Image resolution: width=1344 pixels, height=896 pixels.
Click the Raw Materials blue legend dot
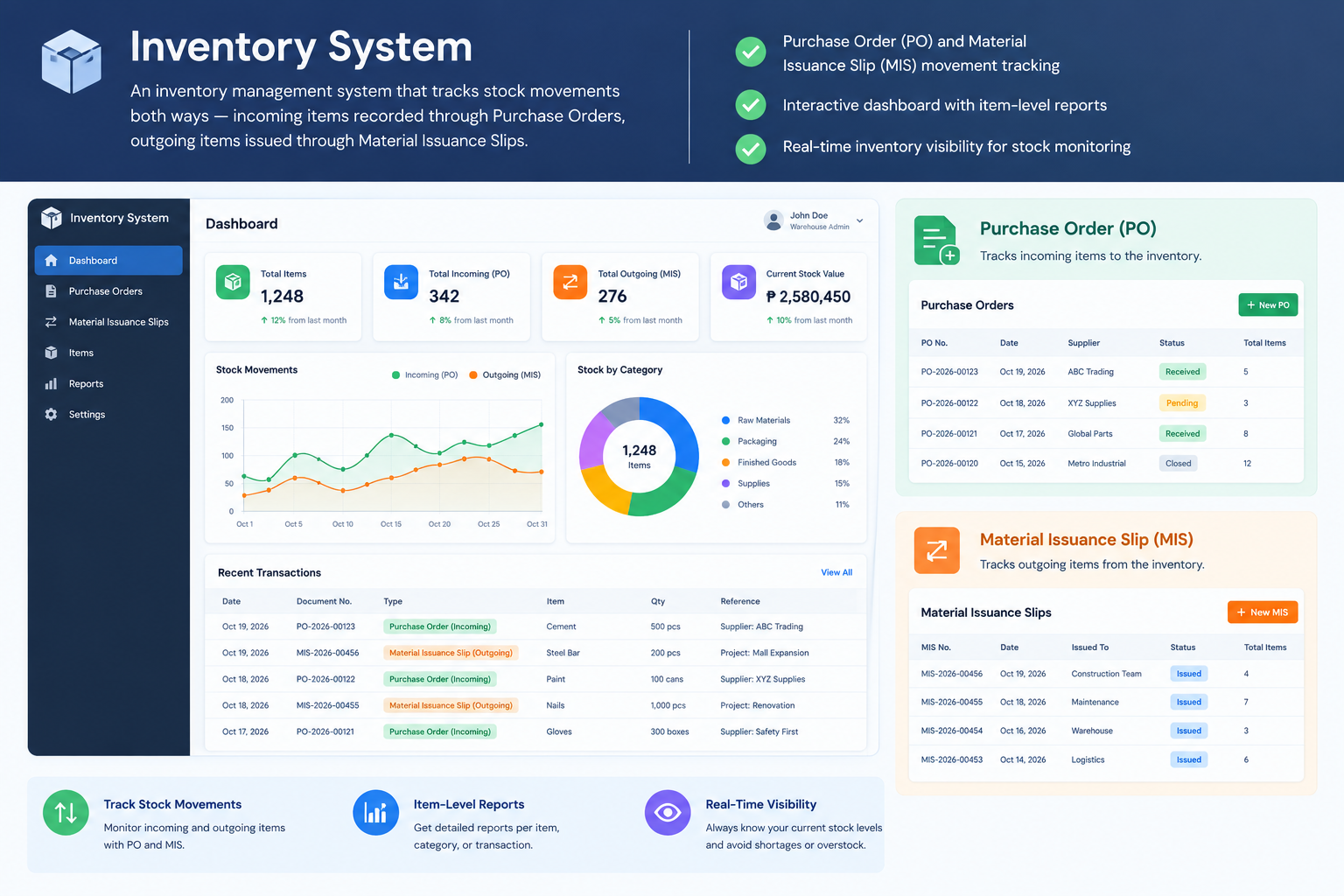tap(725, 420)
